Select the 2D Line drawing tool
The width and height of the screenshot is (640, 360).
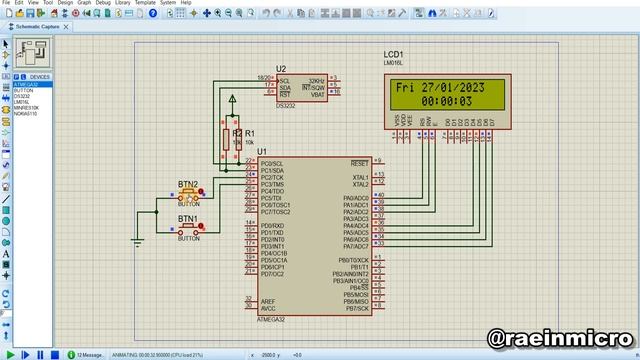[6, 199]
